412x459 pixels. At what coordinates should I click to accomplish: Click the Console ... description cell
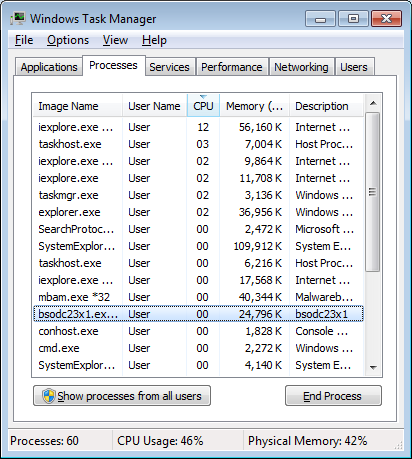(x=322, y=331)
